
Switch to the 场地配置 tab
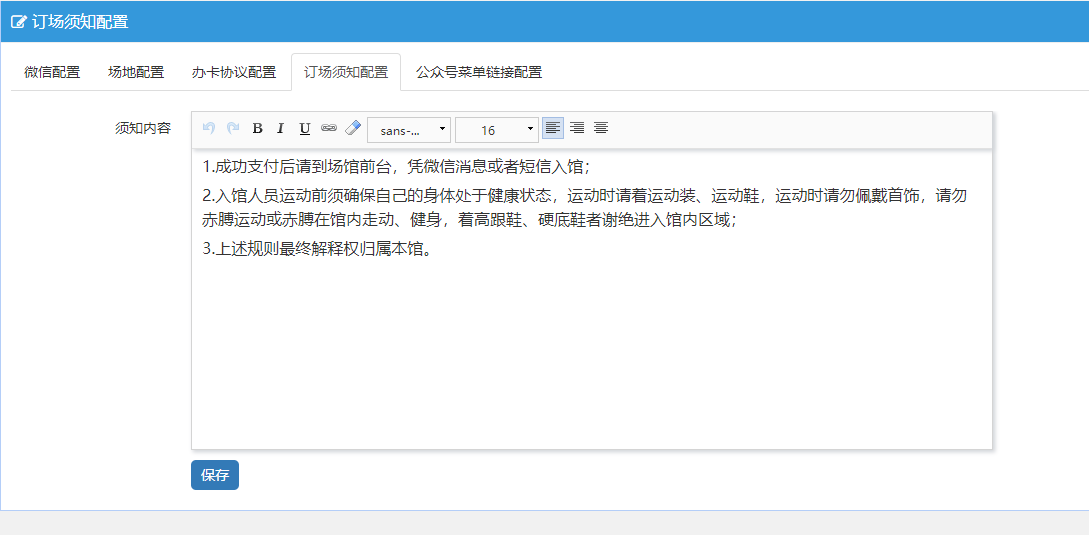pyautogui.click(x=136, y=72)
